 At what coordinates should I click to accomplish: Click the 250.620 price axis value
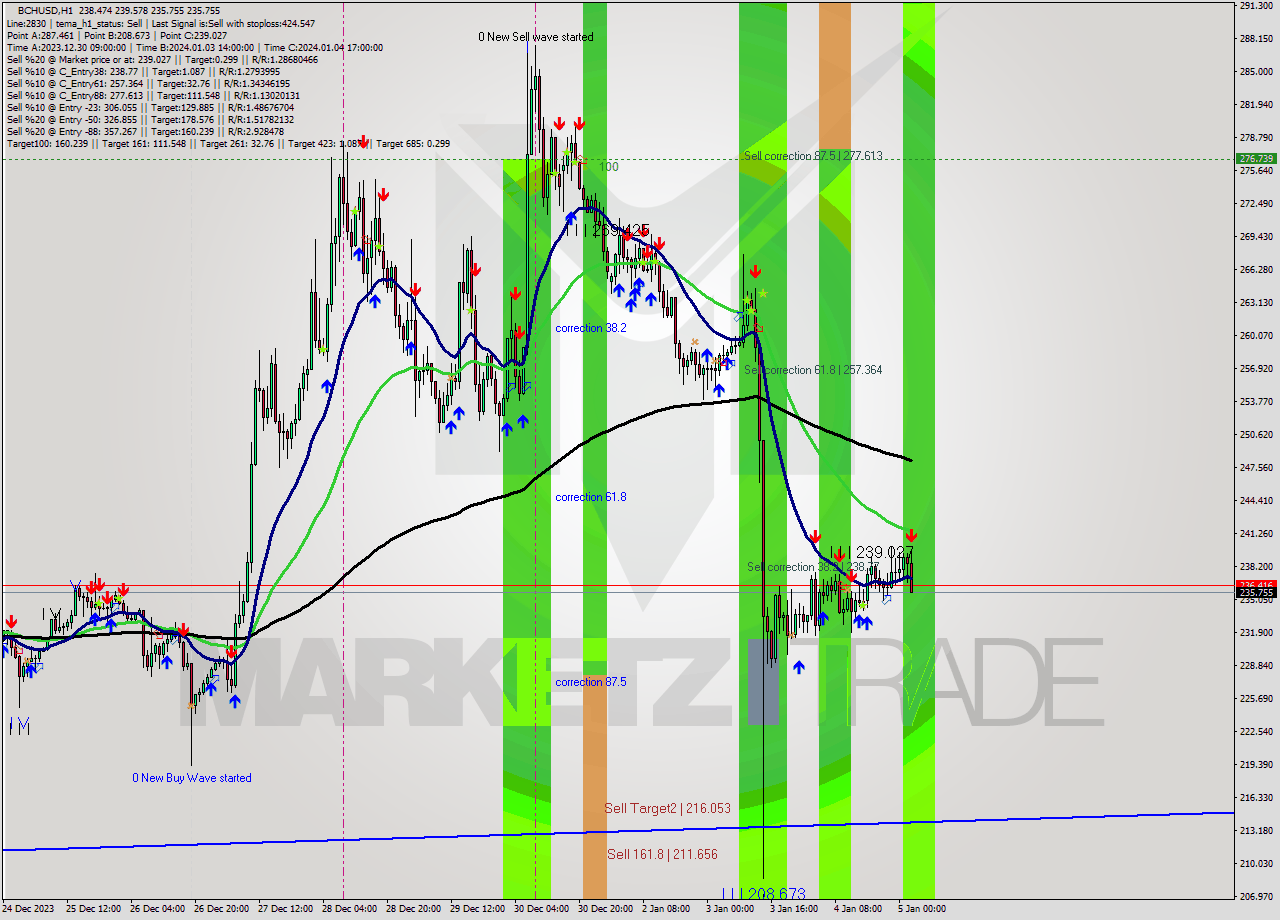(x=1256, y=434)
